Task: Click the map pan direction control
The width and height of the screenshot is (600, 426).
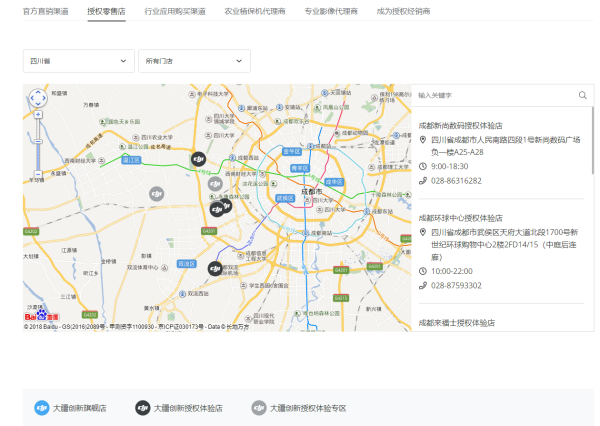Action: tap(37, 98)
